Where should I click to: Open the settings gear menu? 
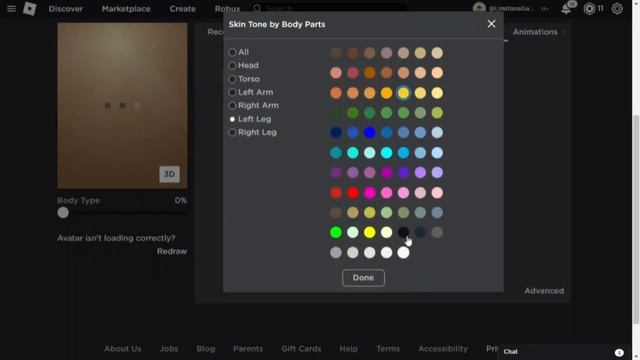[617, 9]
